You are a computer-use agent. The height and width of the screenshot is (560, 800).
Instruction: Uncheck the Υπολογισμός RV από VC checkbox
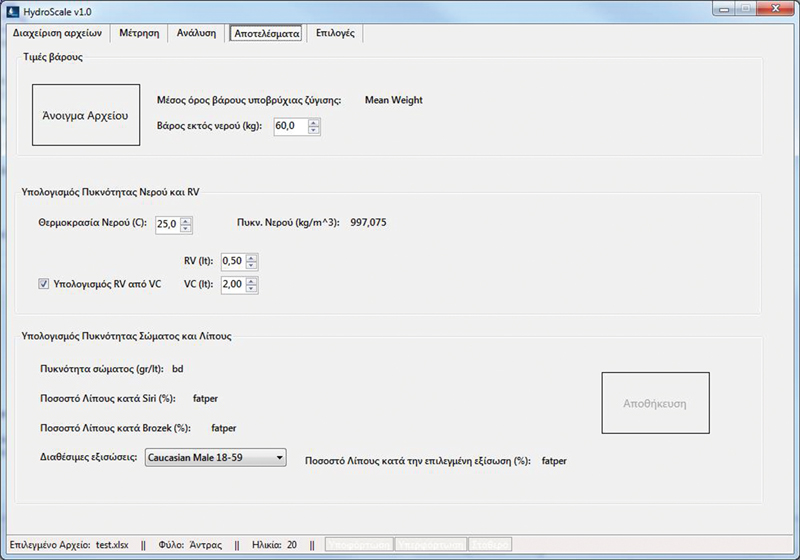pyautogui.click(x=43, y=285)
